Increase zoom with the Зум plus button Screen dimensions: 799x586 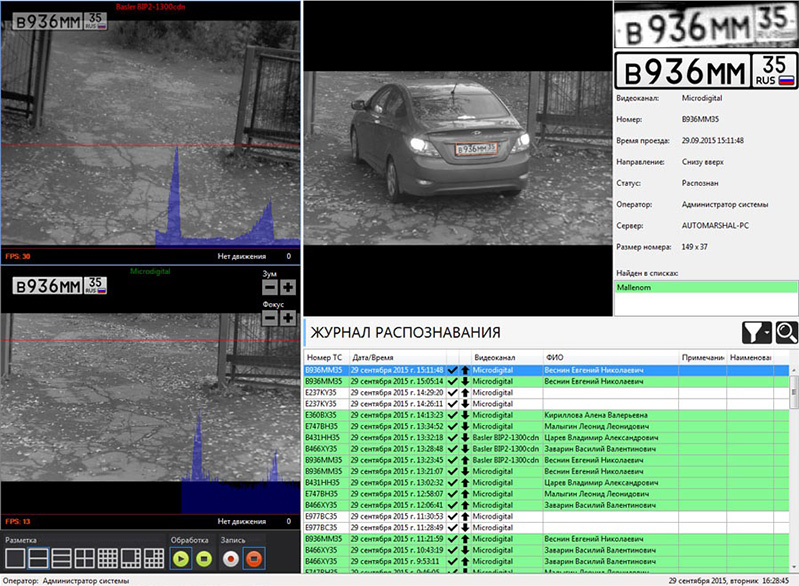pos(287,287)
